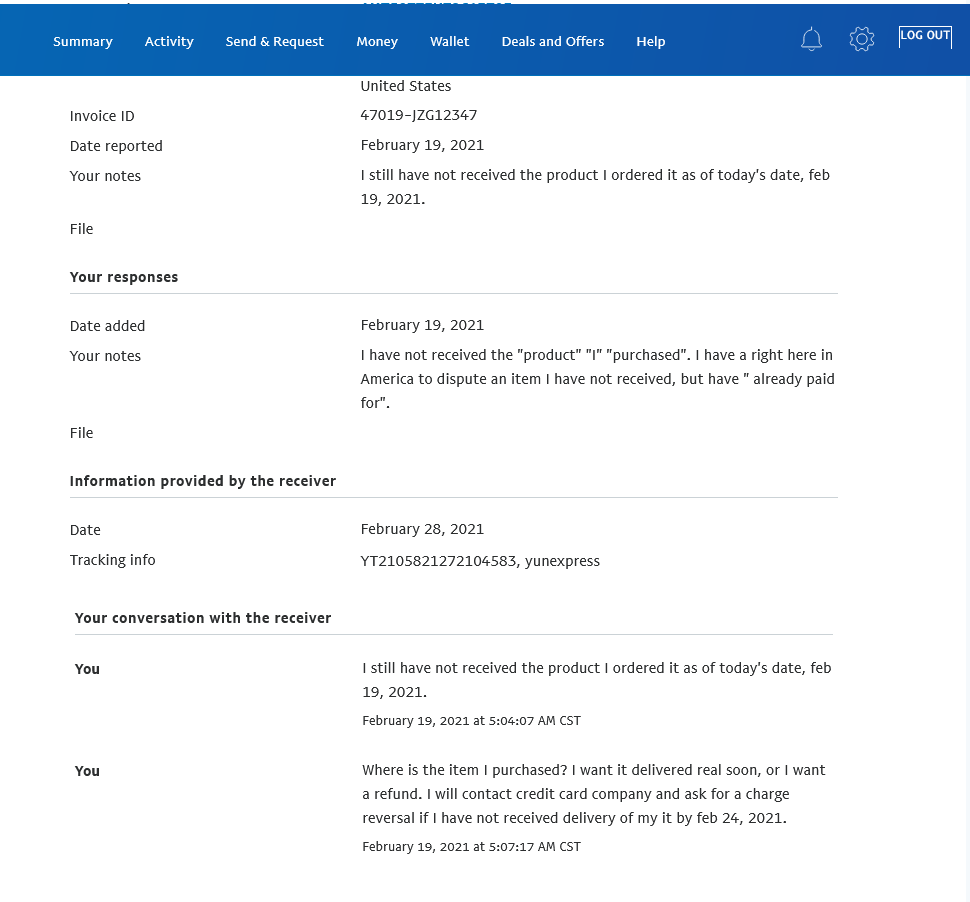Click the February 28, 2021 receiver date
970x902 pixels.
(x=422, y=529)
